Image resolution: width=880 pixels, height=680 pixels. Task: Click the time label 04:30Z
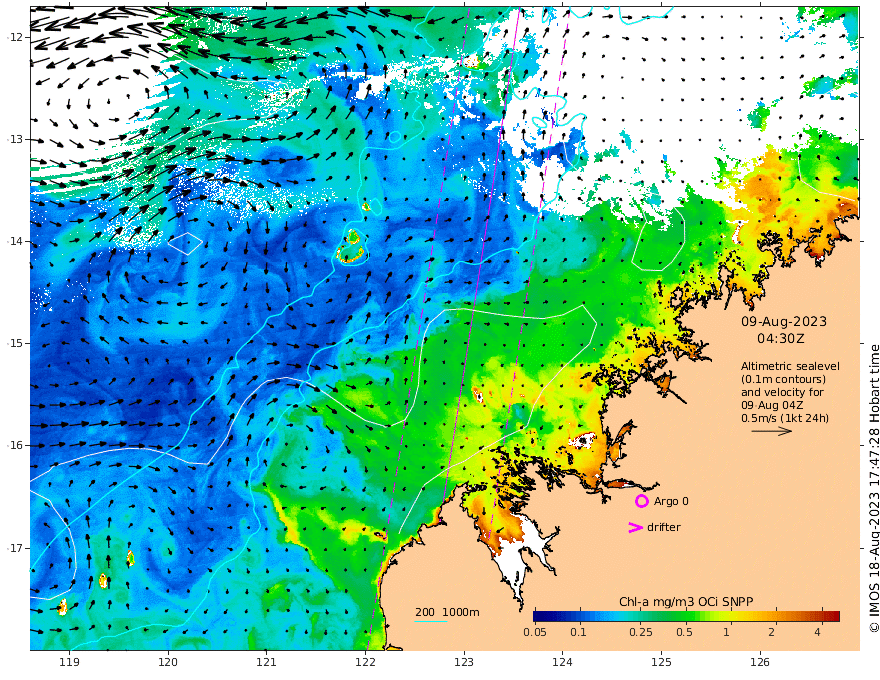pyautogui.click(x=781, y=338)
